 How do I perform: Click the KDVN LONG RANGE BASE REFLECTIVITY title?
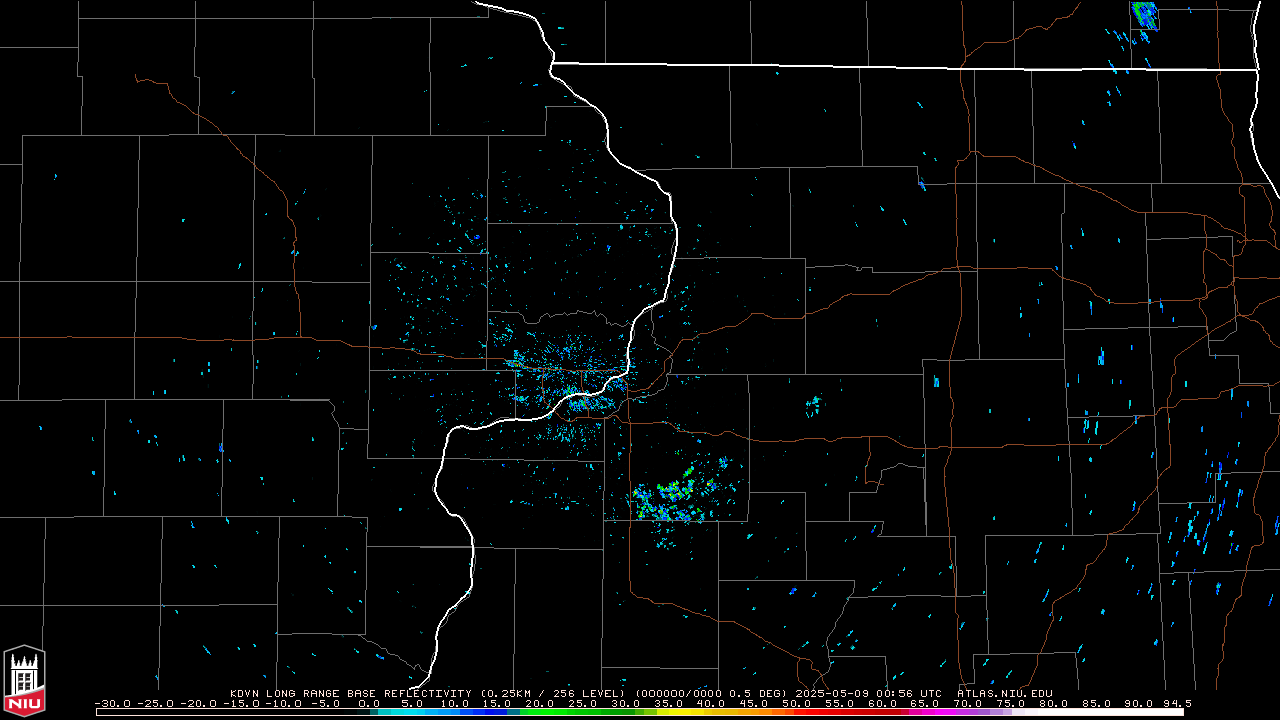tap(353, 693)
